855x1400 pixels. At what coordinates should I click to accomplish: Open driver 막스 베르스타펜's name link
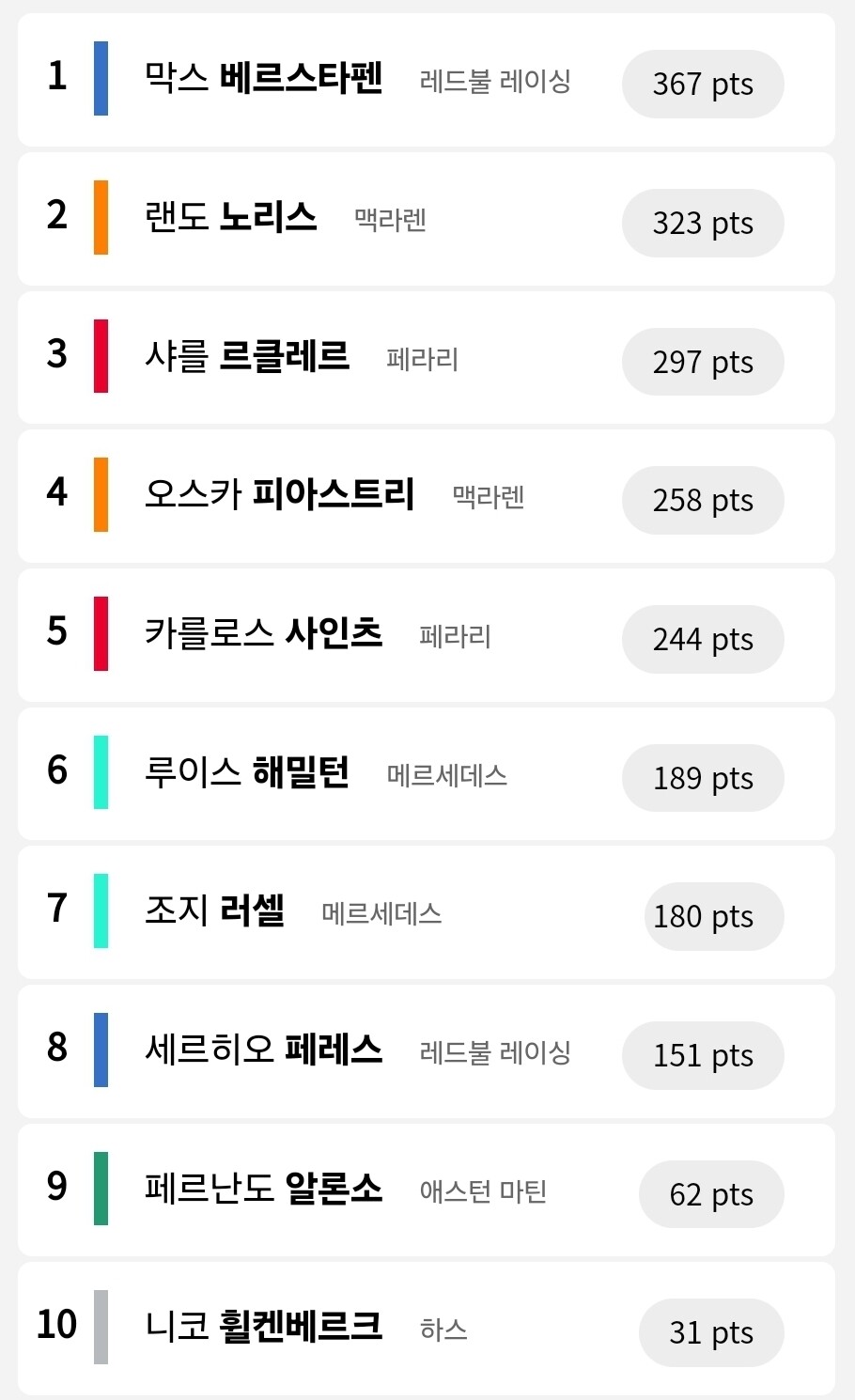pyautogui.click(x=263, y=78)
